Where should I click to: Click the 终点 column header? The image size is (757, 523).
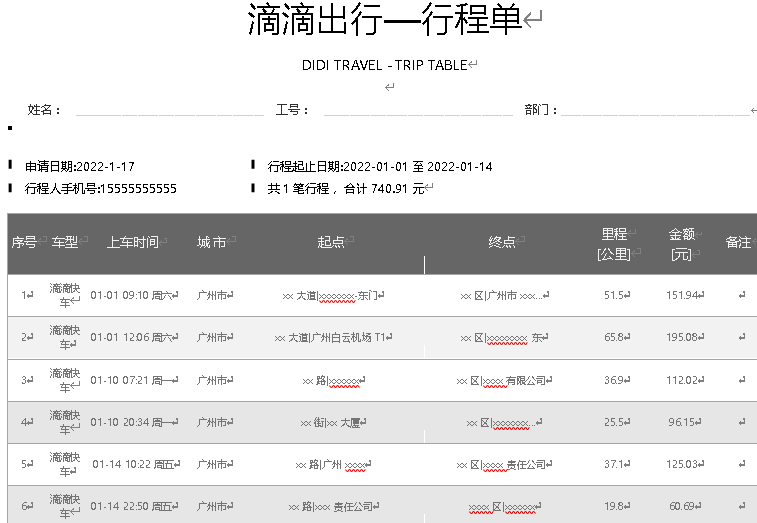502,242
